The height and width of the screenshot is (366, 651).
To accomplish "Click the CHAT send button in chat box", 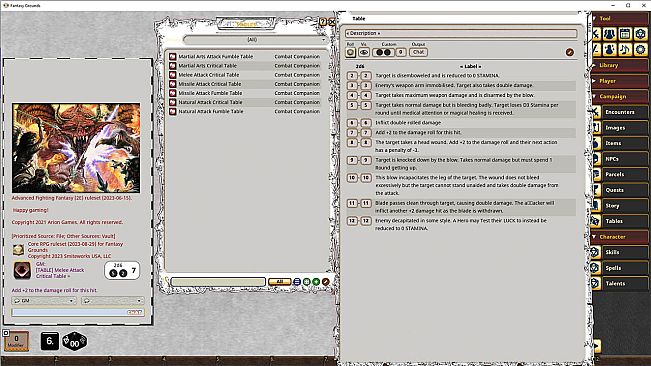I will [135, 312].
